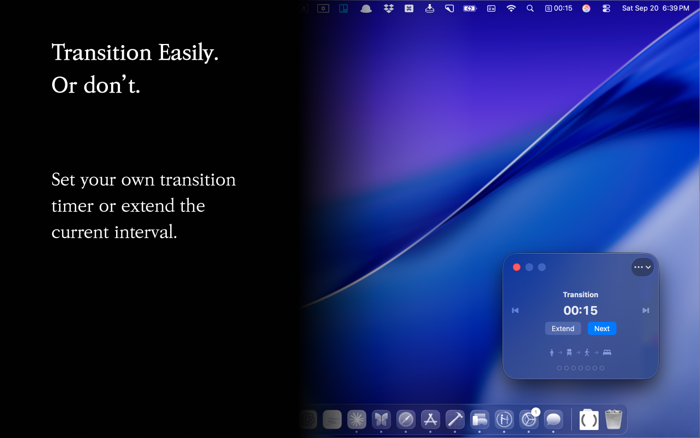Viewport: 700px width, 438px height.
Task: Skip to next interval with forward arrow
Action: click(646, 310)
